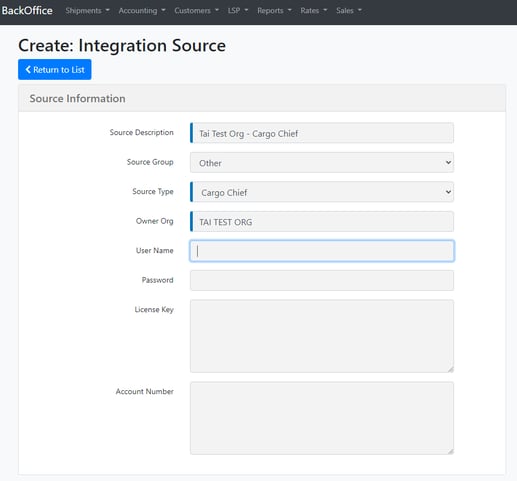
Task: Open the Source Group dropdown
Action: 322,163
